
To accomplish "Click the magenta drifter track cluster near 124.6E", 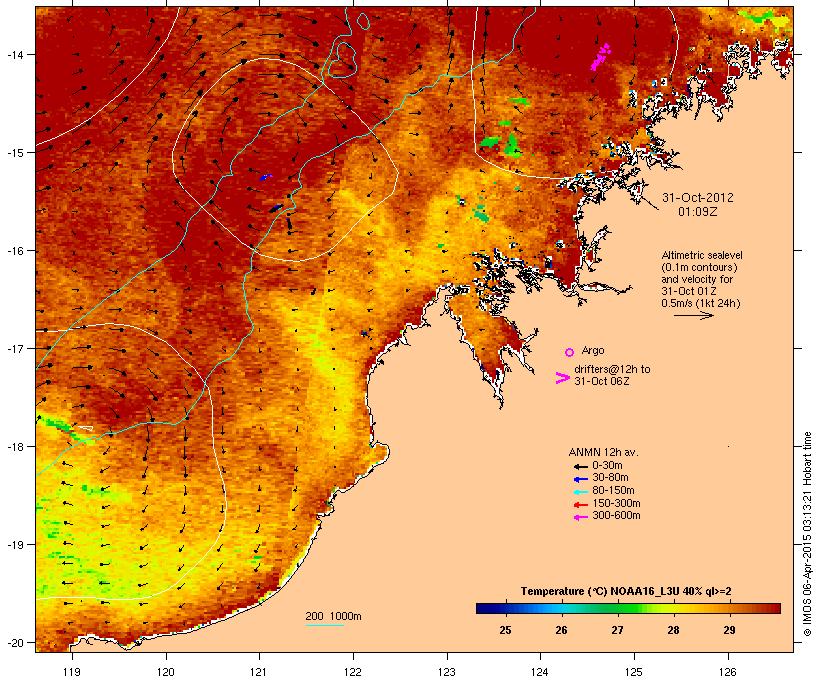I will [x=600, y=57].
